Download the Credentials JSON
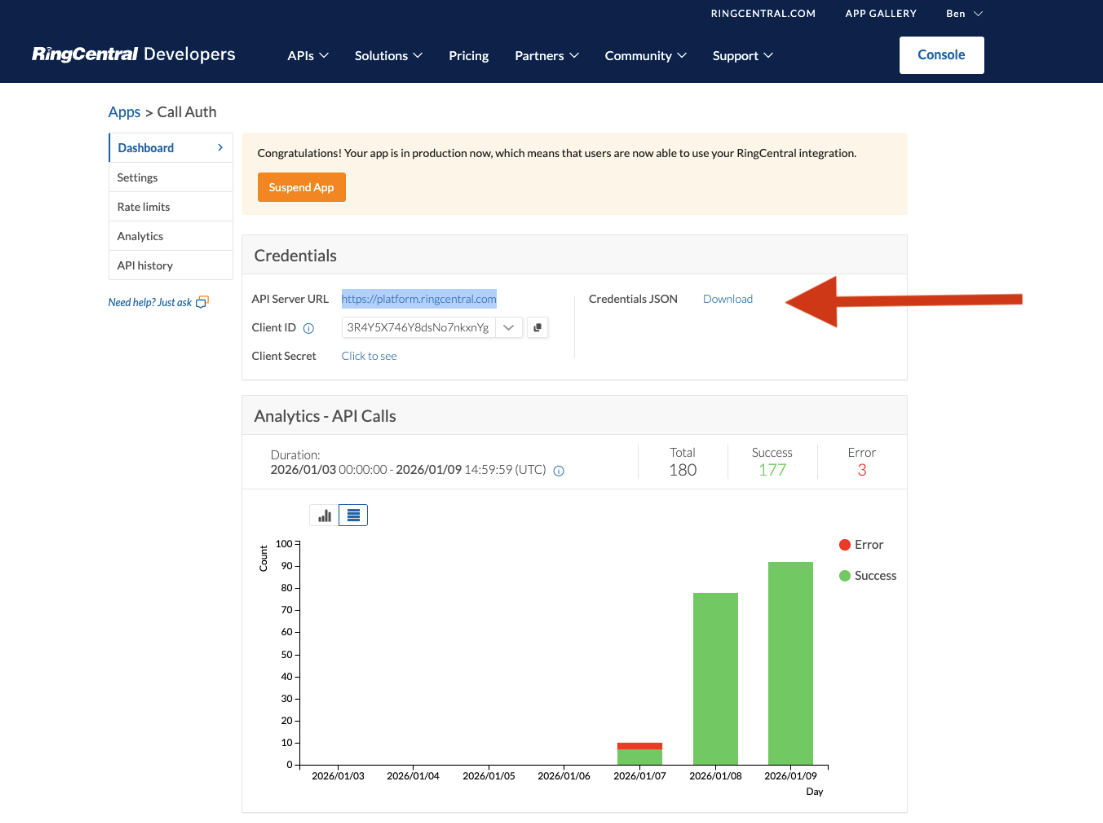 pos(727,299)
